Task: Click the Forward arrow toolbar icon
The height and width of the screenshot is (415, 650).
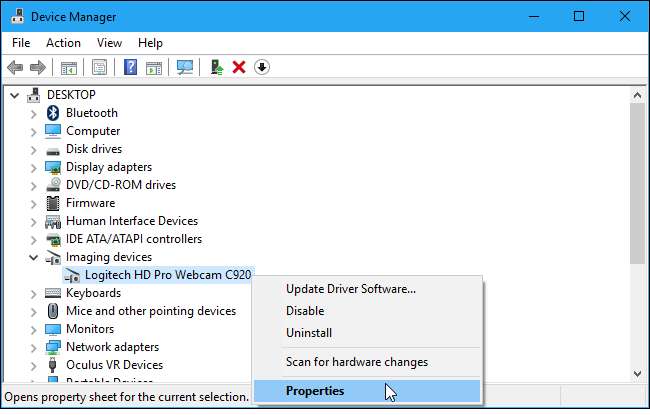Action: click(38, 67)
